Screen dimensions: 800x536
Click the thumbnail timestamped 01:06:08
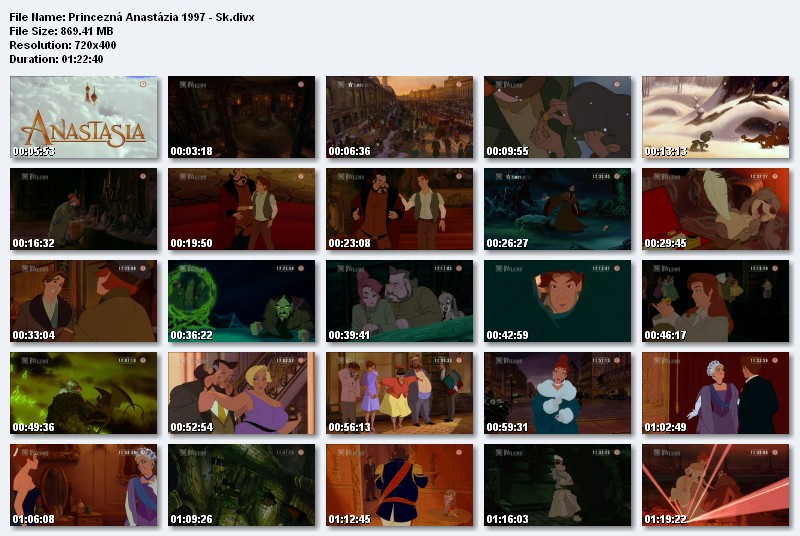click(83, 485)
